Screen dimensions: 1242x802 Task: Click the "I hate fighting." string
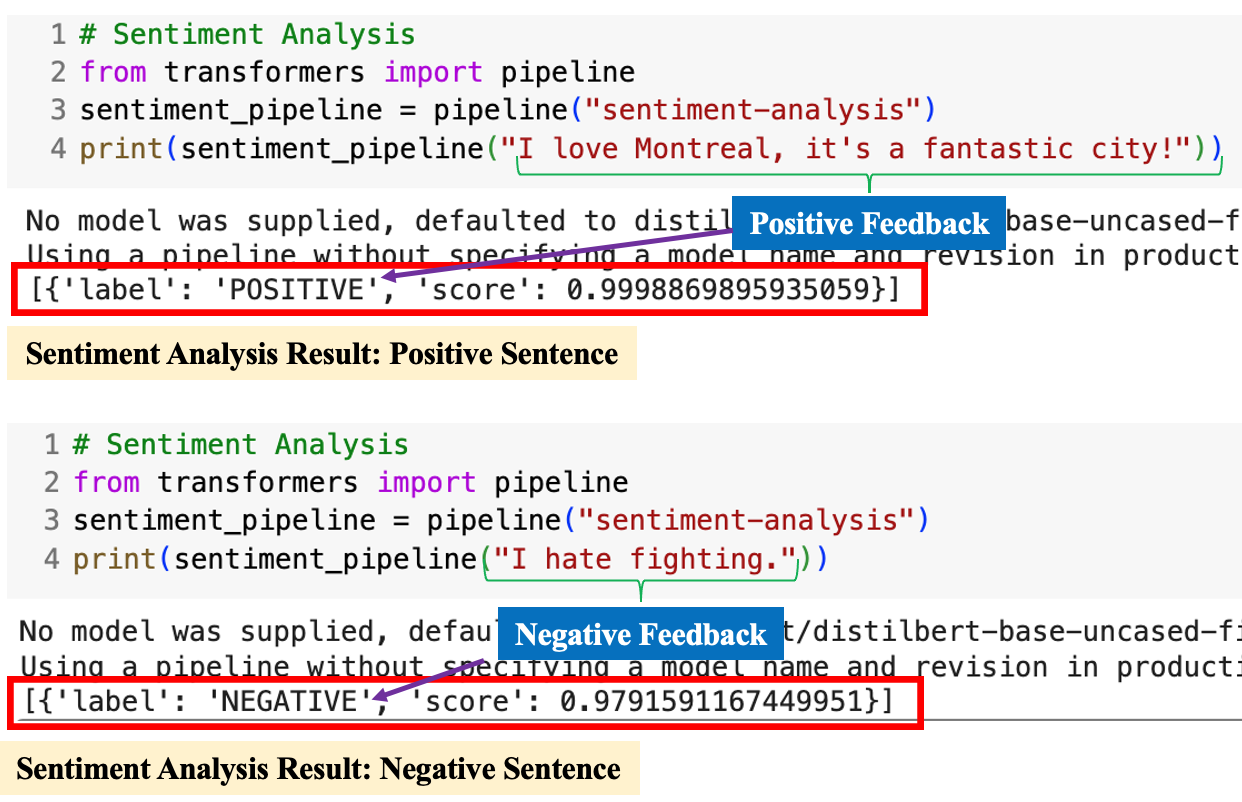click(642, 559)
